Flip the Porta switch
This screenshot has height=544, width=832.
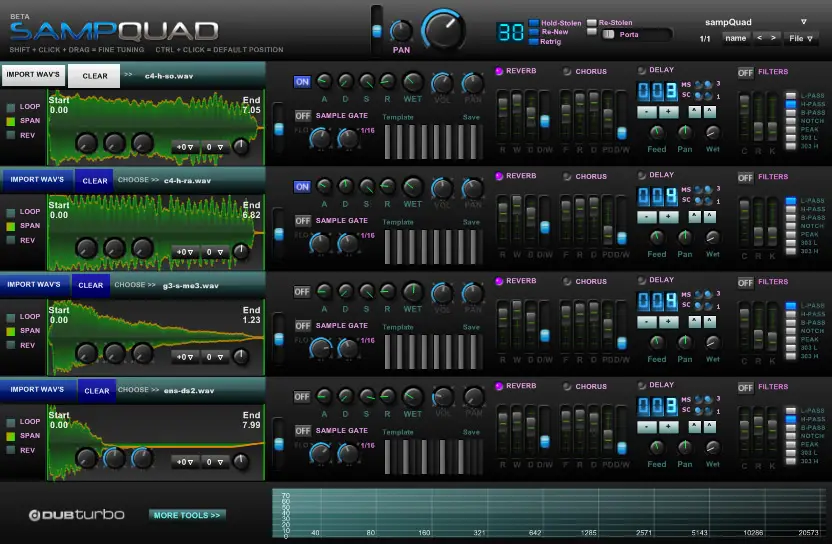coord(608,34)
